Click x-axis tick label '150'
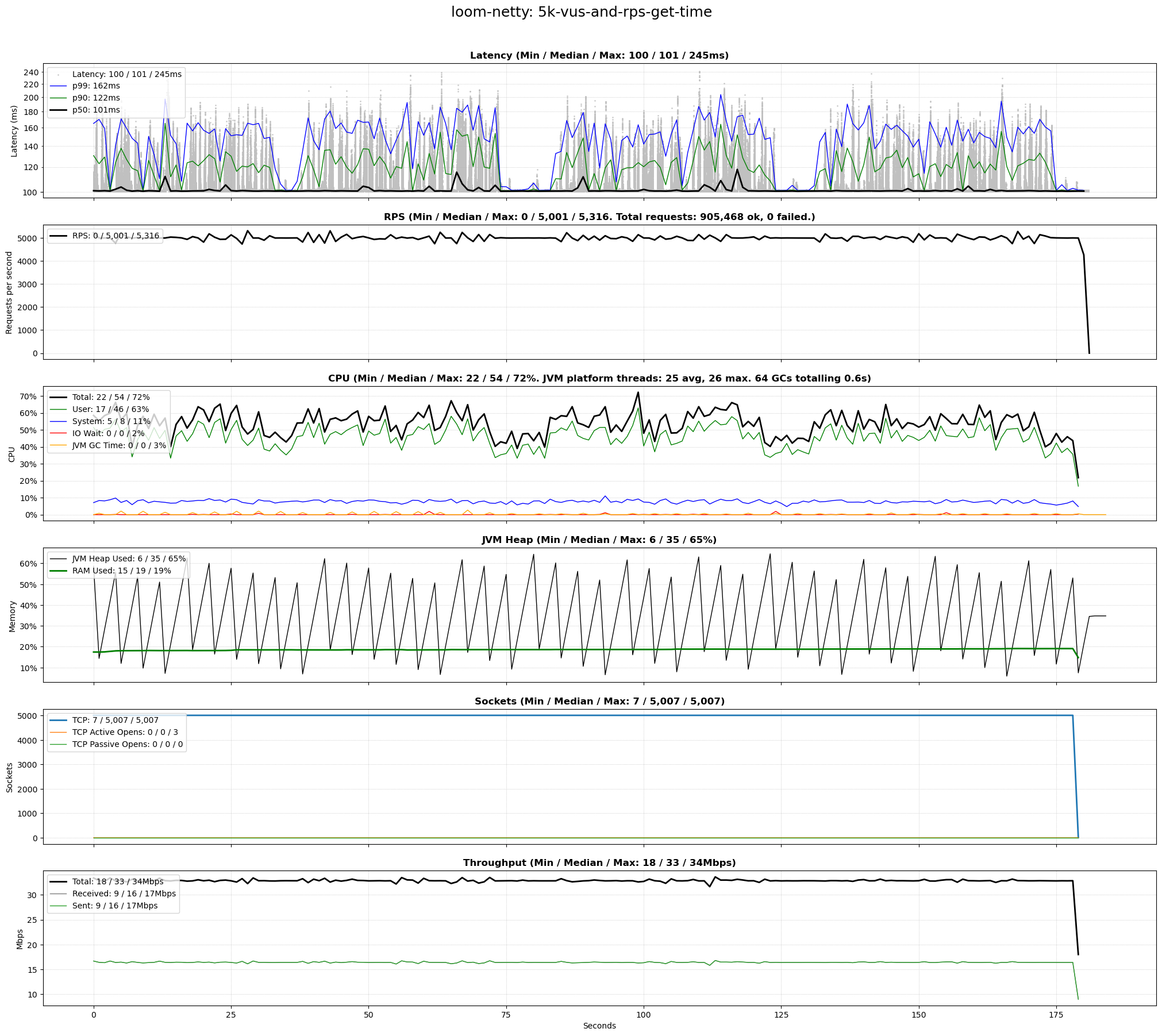This screenshot has height=1036, width=1162. [x=919, y=1015]
